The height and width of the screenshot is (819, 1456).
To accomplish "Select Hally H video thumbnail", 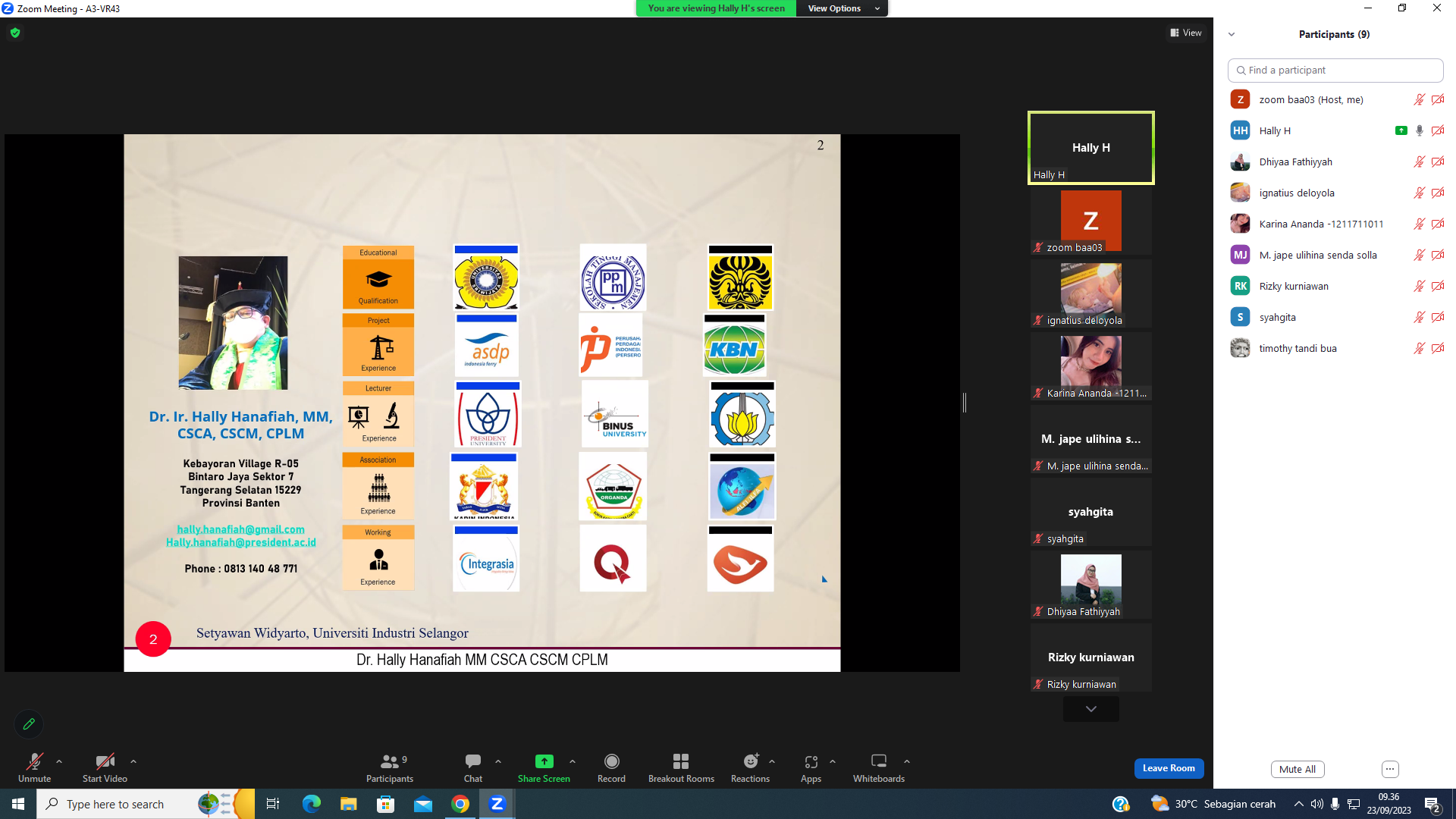I will 1091,148.
